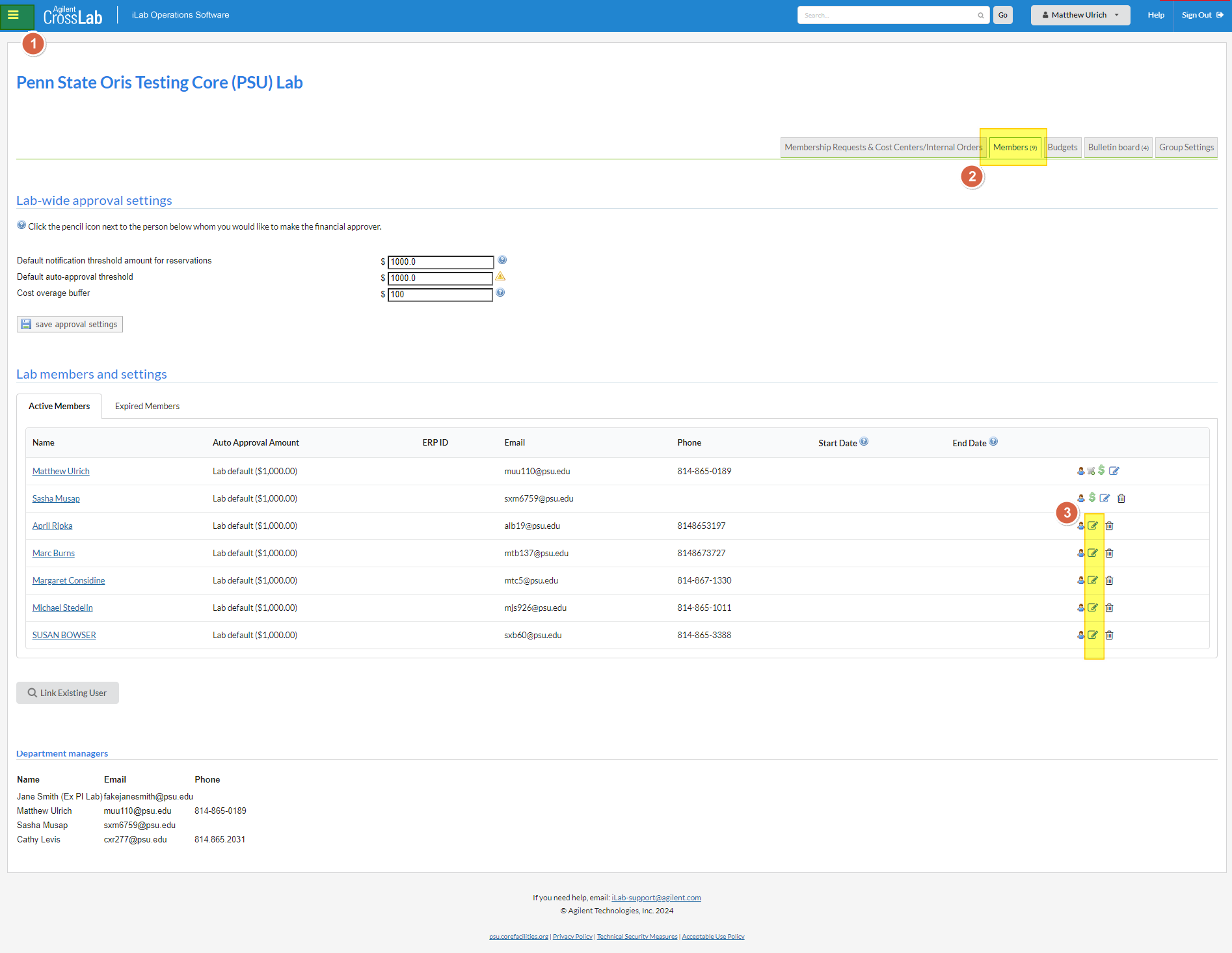Click the notification threshold amount field

click(440, 262)
